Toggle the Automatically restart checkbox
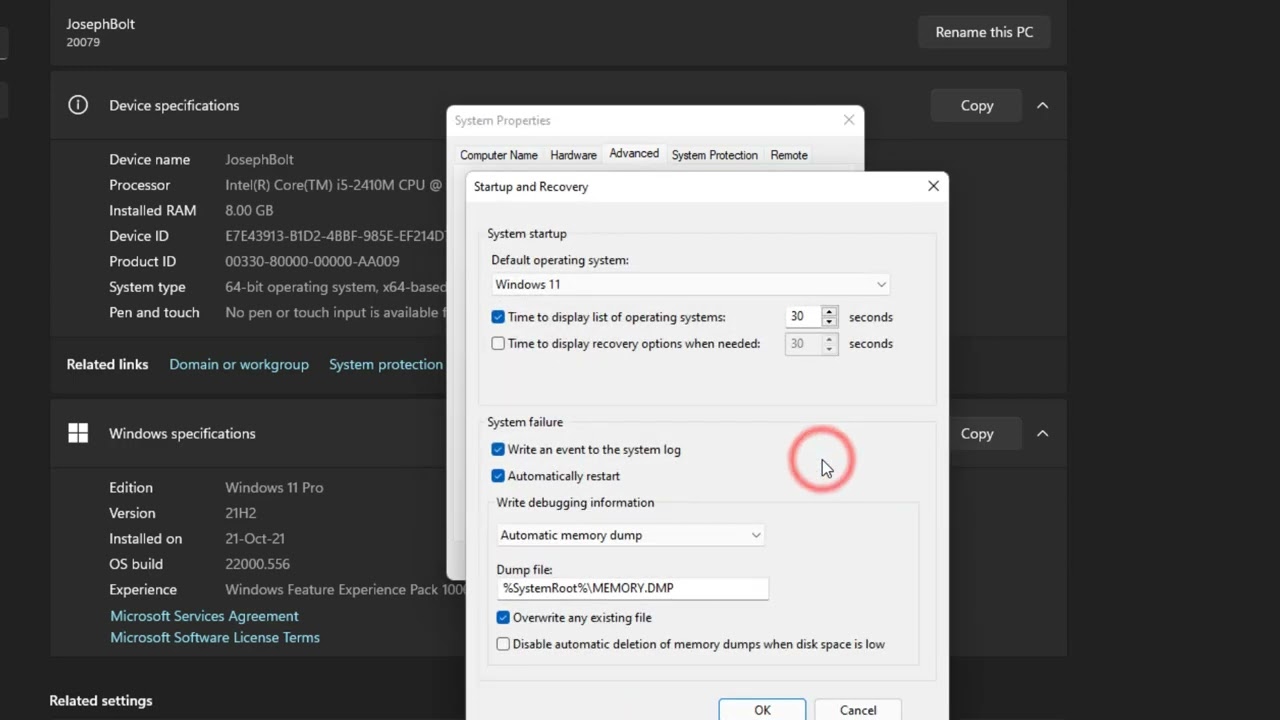 (498, 476)
